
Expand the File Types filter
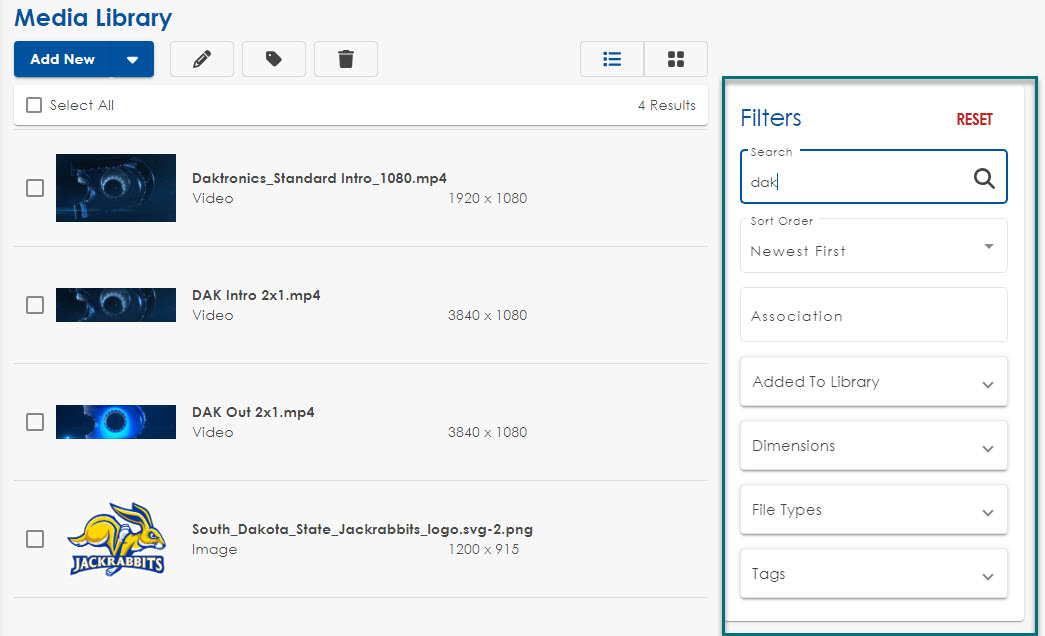pos(873,510)
